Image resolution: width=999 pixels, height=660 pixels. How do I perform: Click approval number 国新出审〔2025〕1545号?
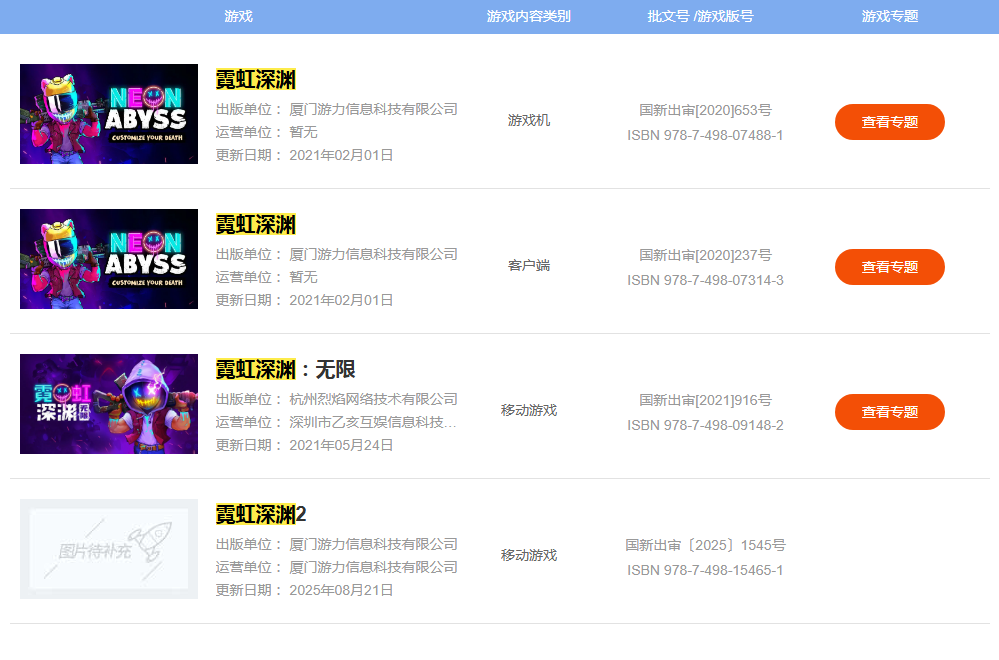click(x=705, y=545)
